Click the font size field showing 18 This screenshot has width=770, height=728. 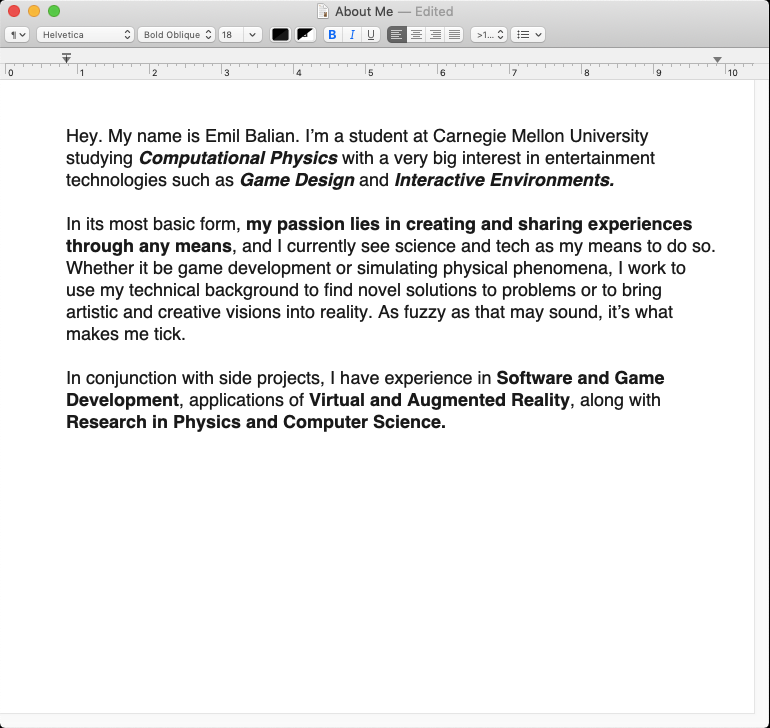231,34
